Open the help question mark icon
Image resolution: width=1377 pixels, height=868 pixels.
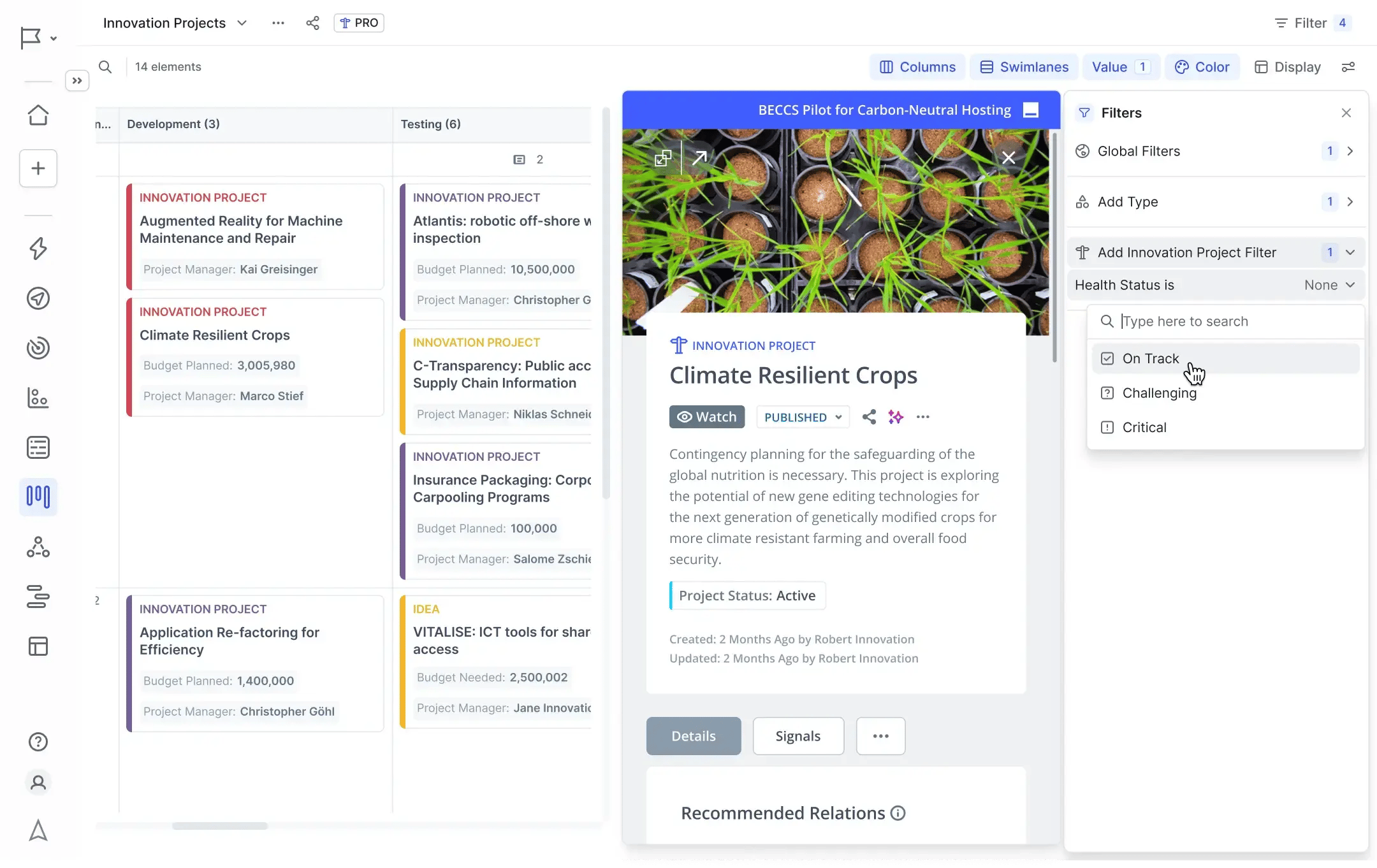pos(38,742)
